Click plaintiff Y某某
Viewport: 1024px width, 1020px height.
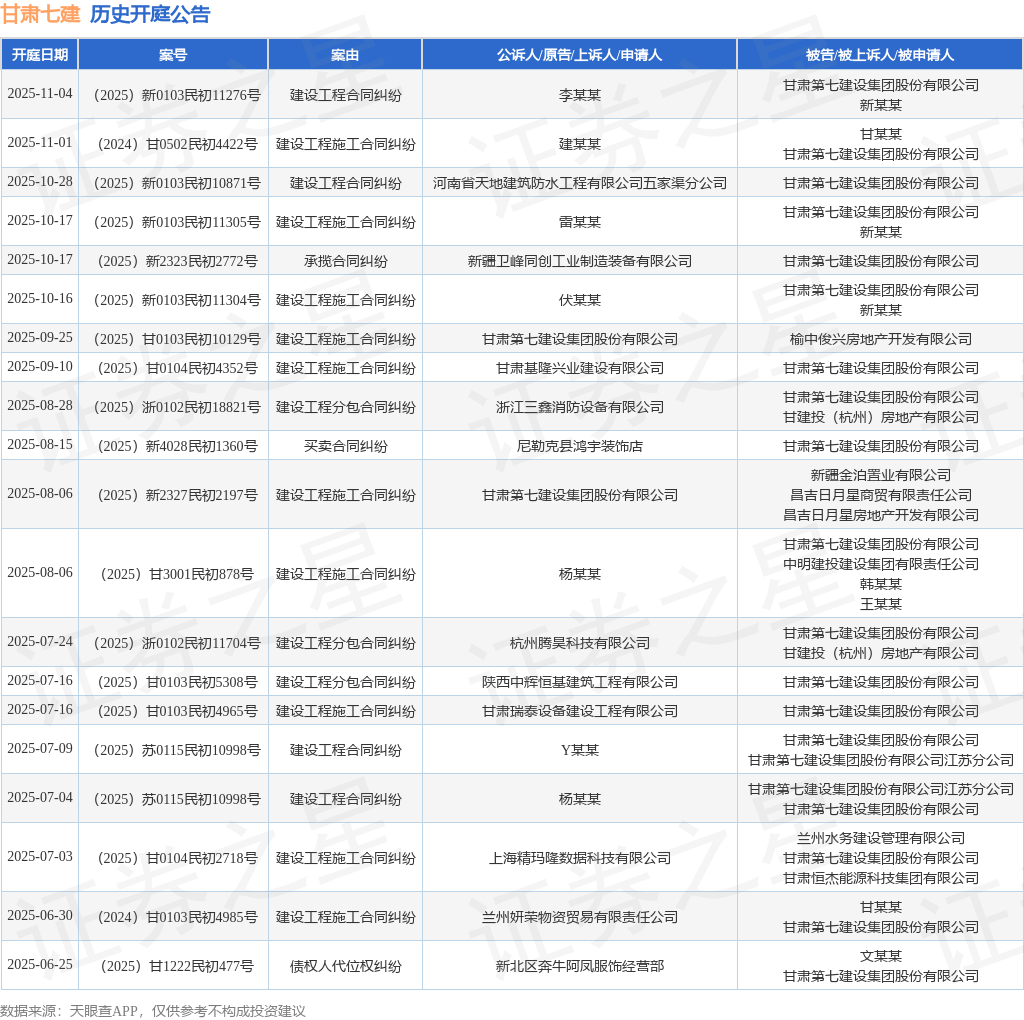click(579, 750)
